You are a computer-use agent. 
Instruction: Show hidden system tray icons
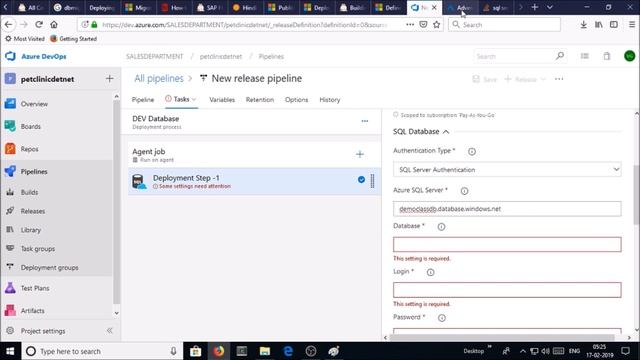[x=522, y=351]
